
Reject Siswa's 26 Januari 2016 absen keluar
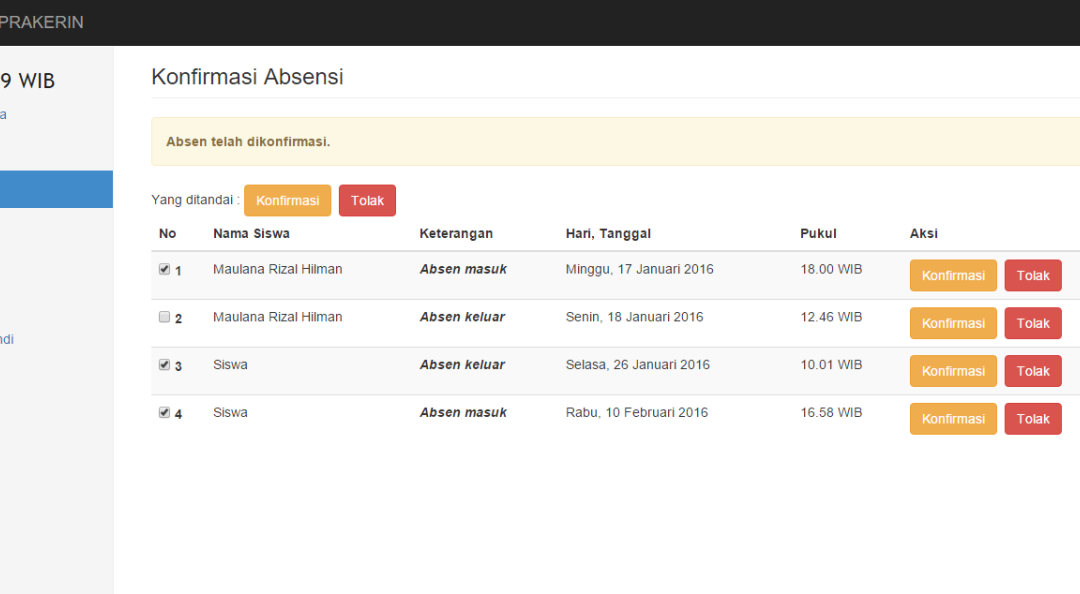(x=1032, y=371)
